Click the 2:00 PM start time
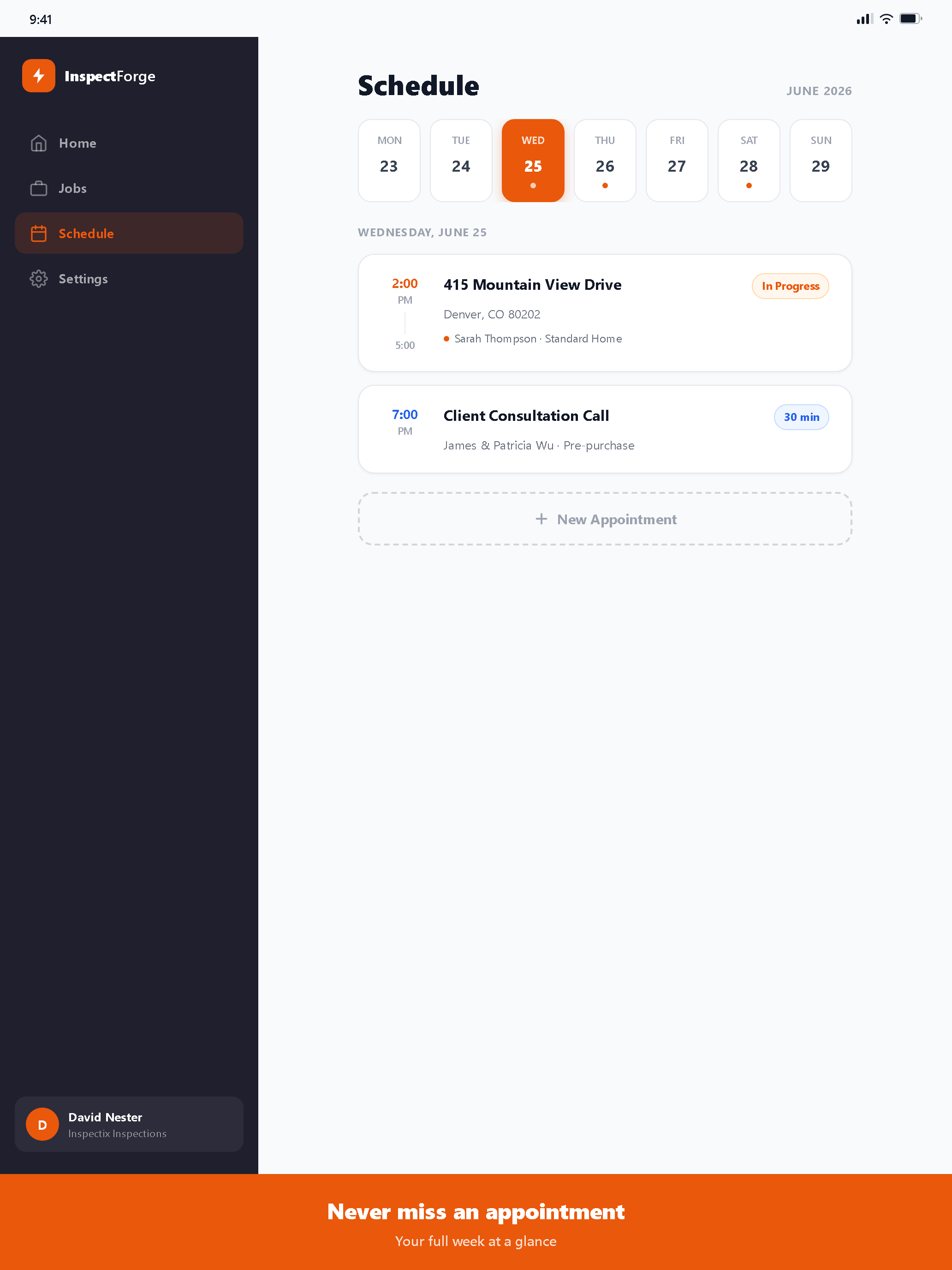952x1270 pixels. [405, 291]
